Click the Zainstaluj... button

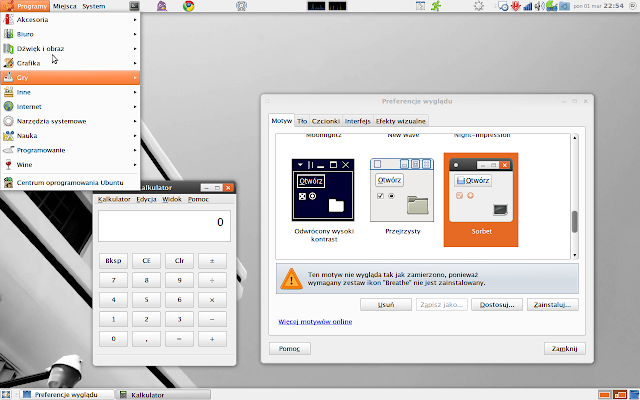(553, 304)
